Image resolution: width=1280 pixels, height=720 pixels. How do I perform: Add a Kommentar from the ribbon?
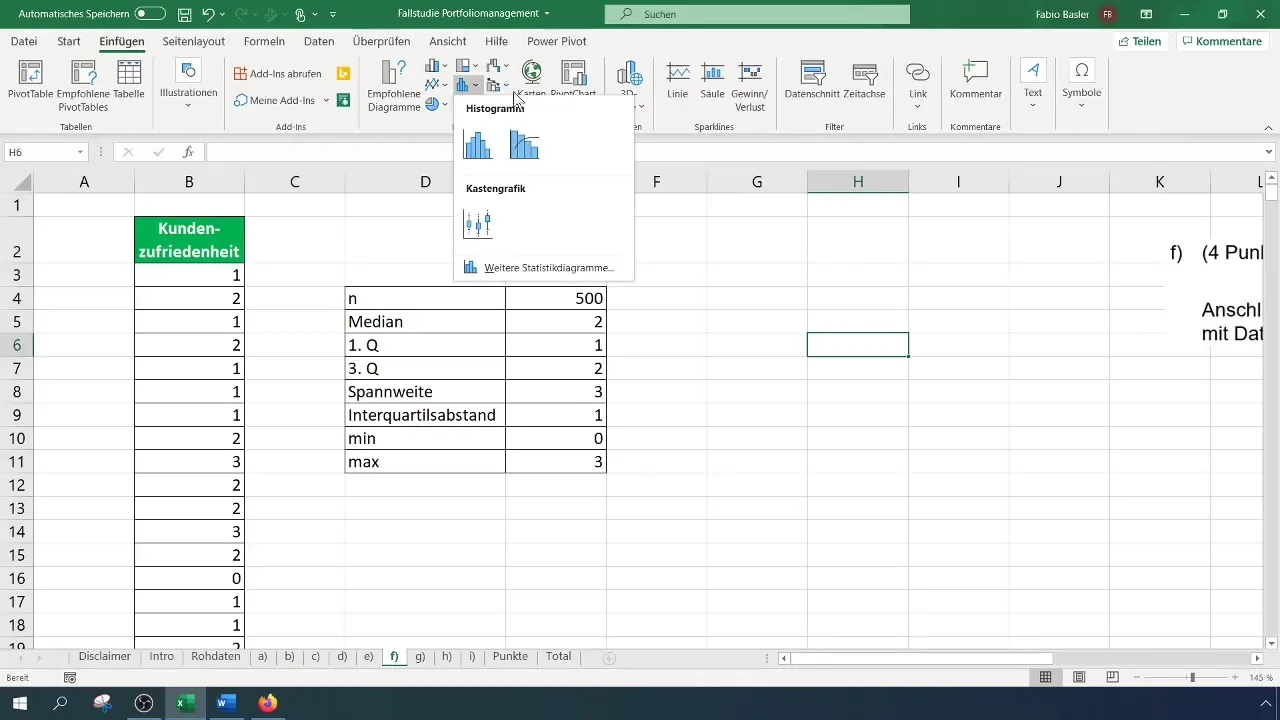coord(976,80)
